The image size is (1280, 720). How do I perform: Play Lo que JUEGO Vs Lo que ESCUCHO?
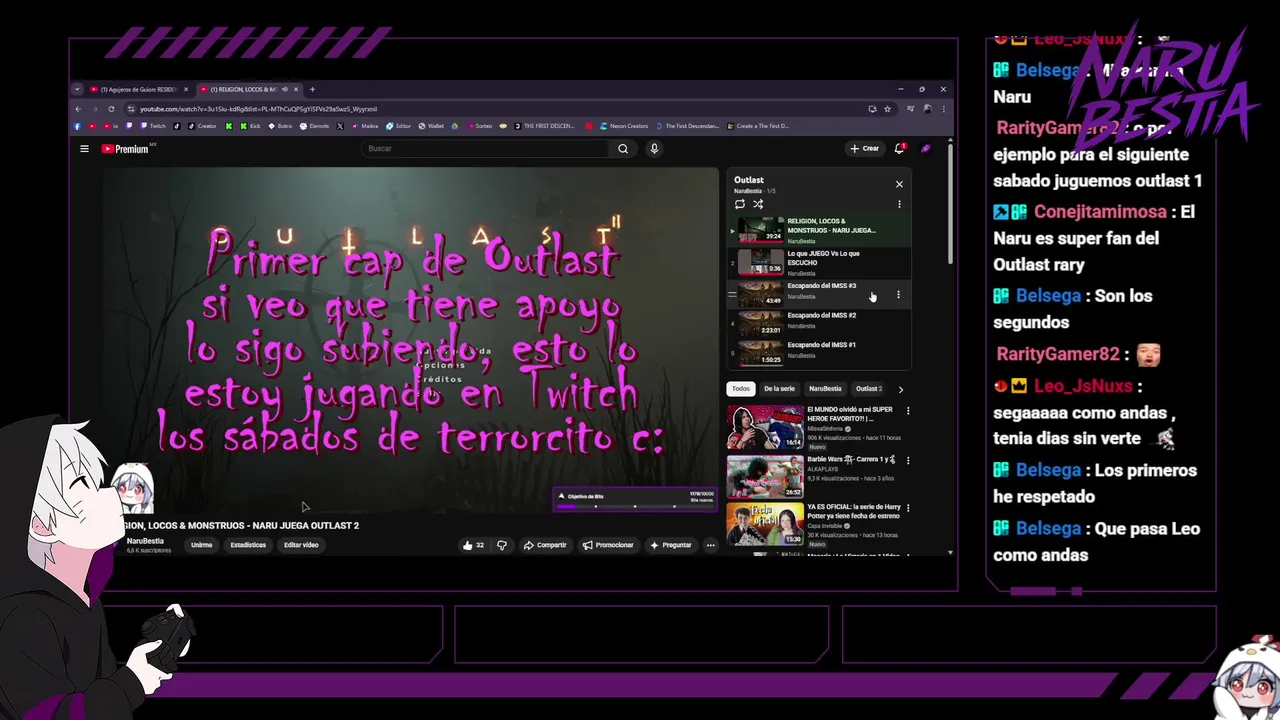[819, 262]
